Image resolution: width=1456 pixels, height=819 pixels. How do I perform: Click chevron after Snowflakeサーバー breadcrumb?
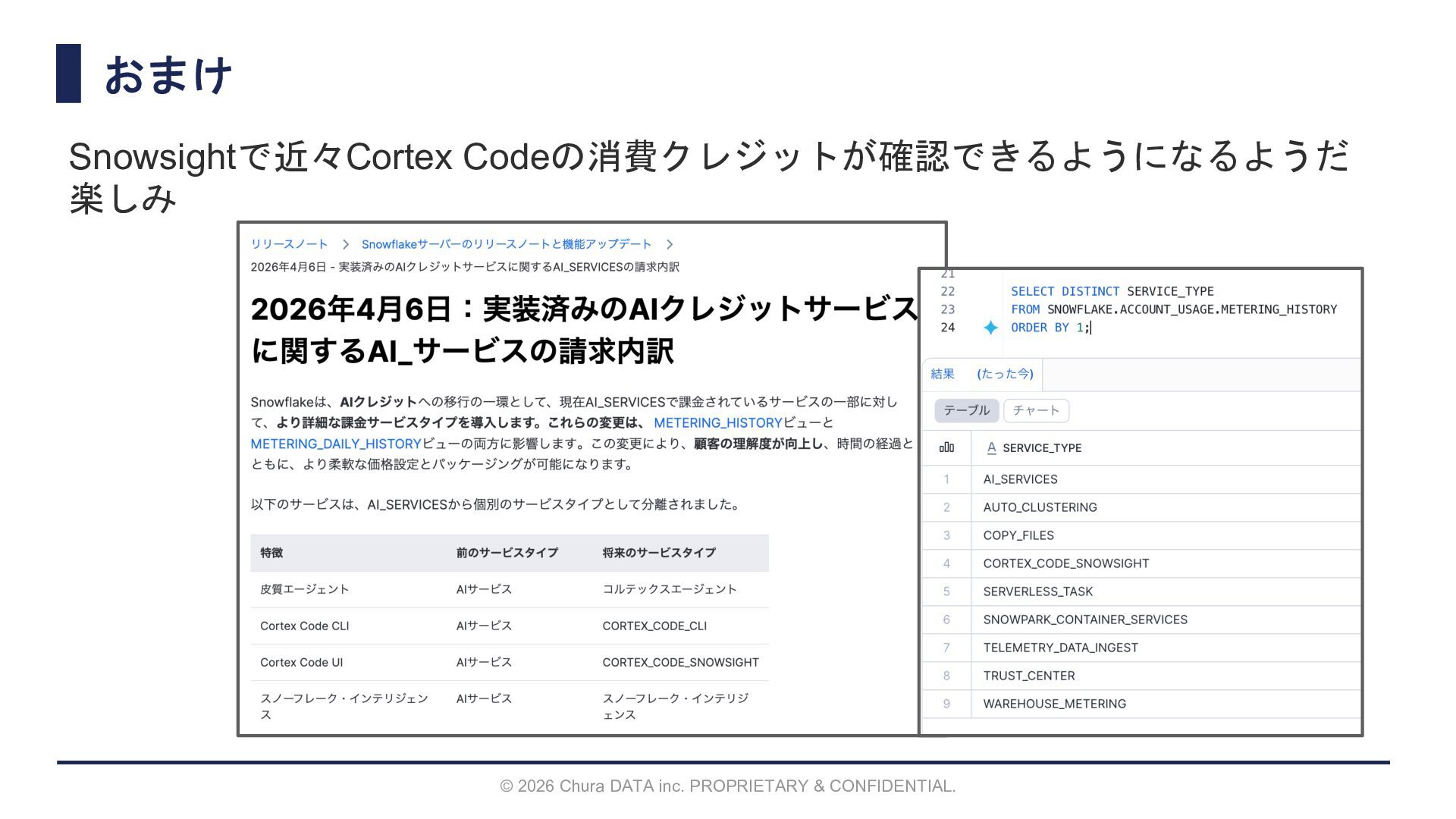(669, 244)
